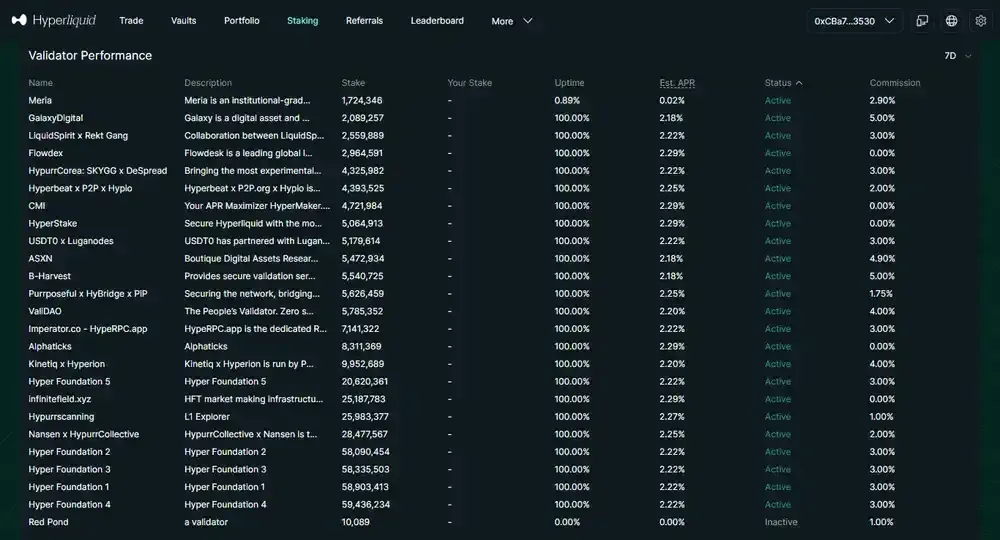Sort by the Name column header
This screenshot has height=540, width=1000.
[x=41, y=83]
